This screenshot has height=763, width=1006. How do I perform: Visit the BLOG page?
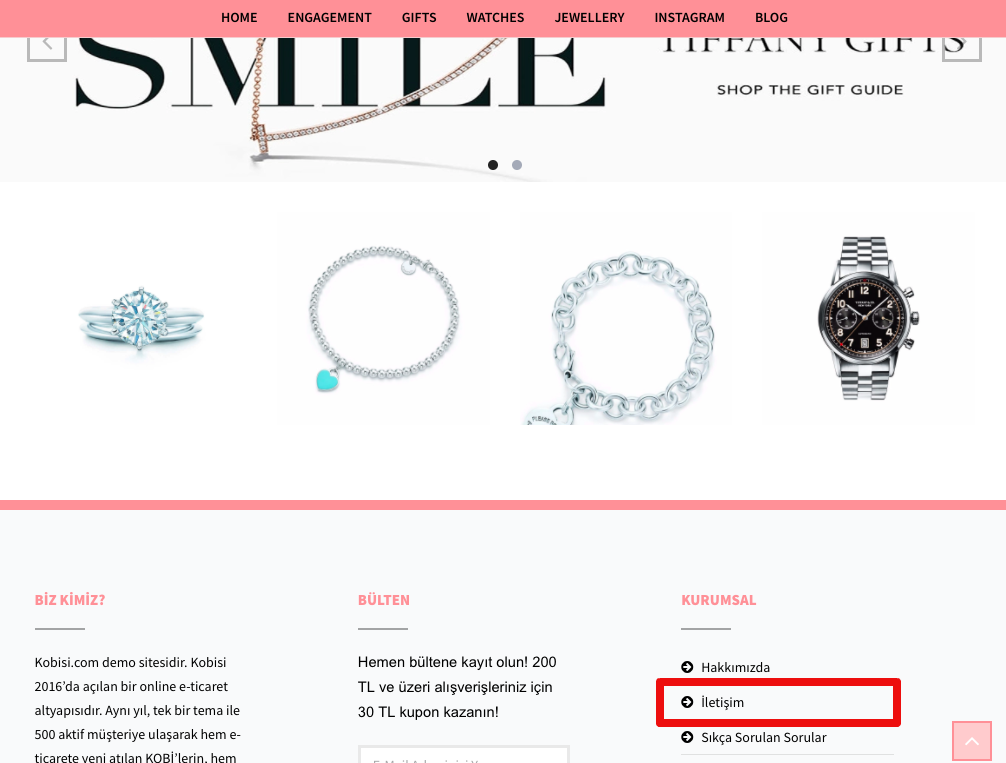click(771, 17)
